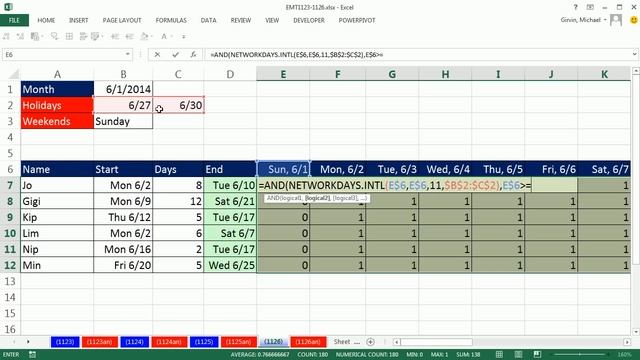640x360 pixels.
Task: Select row 13 header
Action: point(10,281)
